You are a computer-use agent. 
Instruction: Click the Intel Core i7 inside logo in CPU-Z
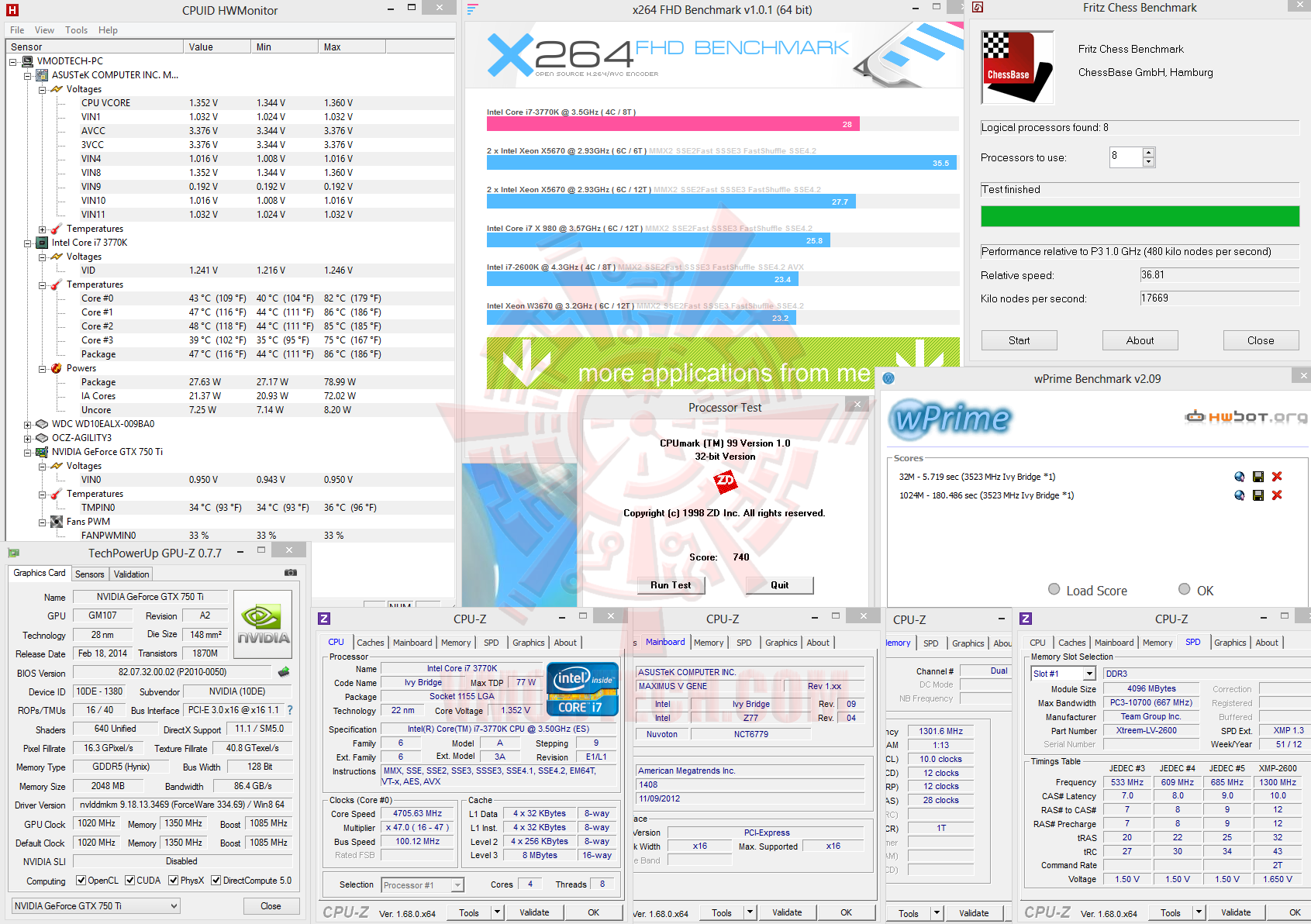tap(583, 689)
